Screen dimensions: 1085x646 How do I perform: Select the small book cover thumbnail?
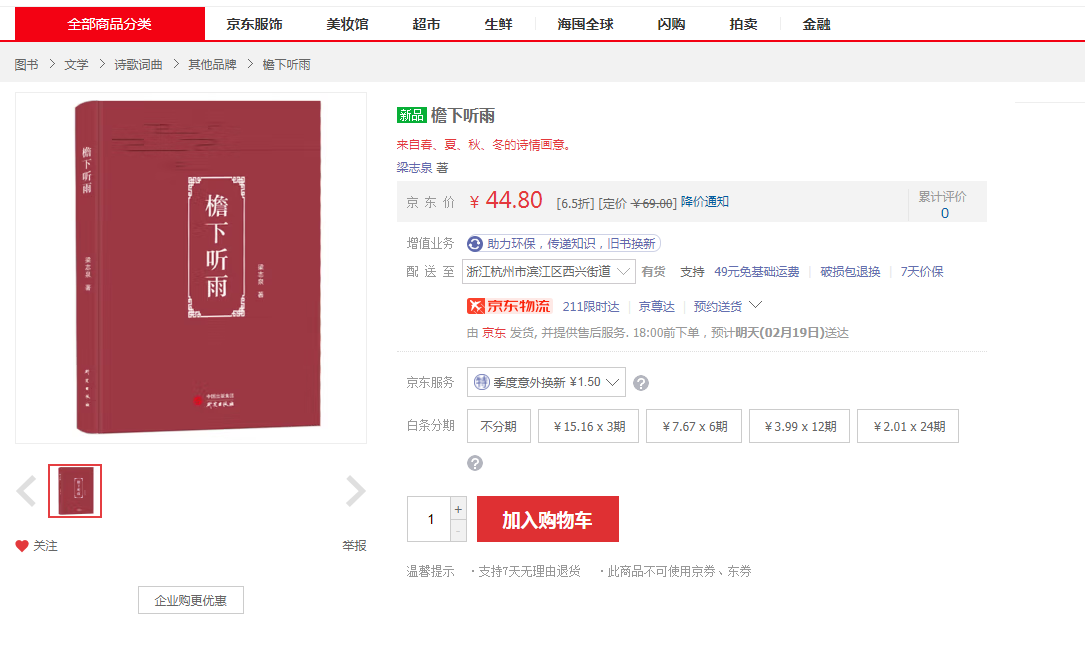click(x=75, y=491)
